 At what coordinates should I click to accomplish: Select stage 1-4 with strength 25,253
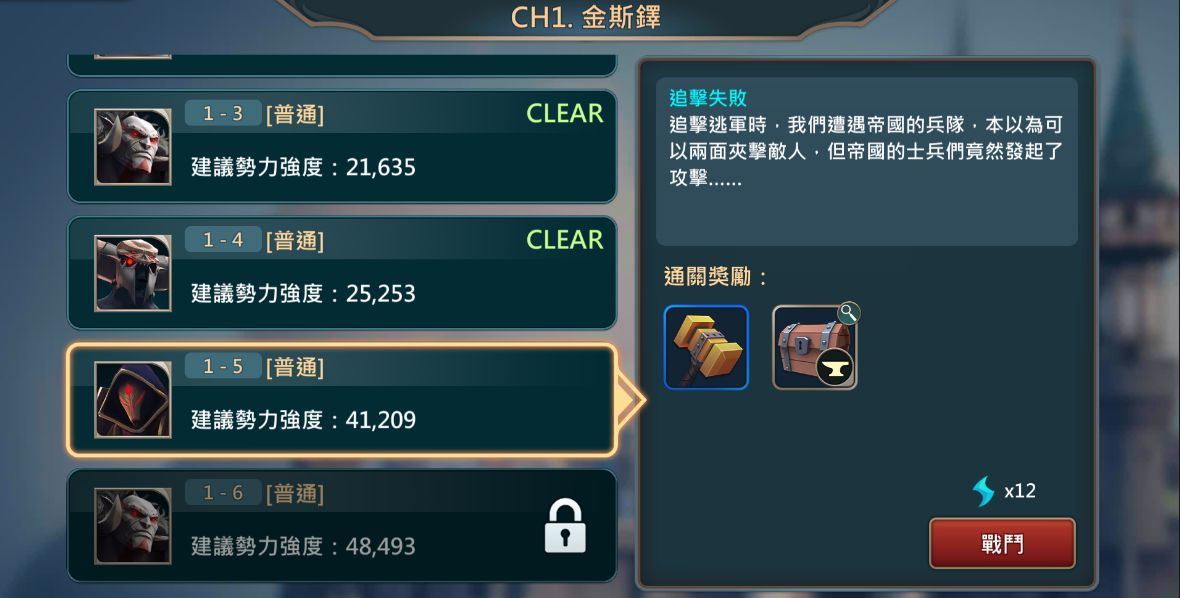[x=342, y=273]
